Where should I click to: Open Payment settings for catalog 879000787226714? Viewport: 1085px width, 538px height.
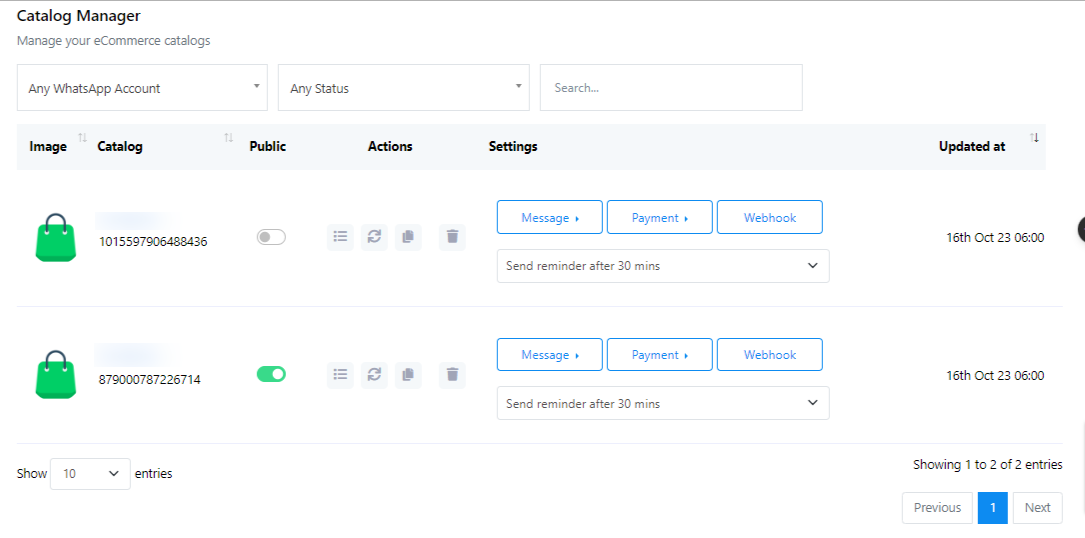point(659,355)
